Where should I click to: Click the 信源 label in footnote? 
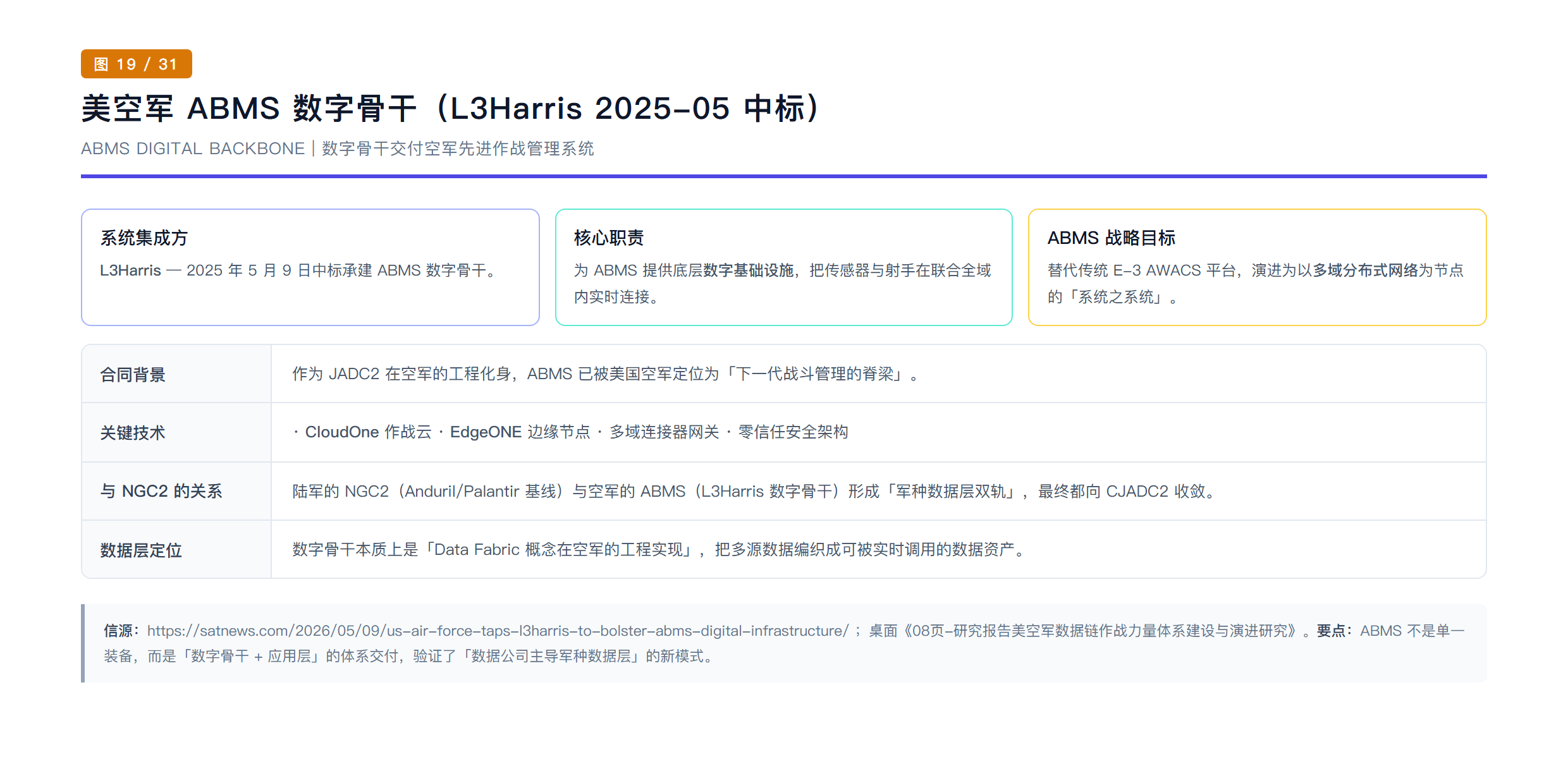tap(122, 631)
